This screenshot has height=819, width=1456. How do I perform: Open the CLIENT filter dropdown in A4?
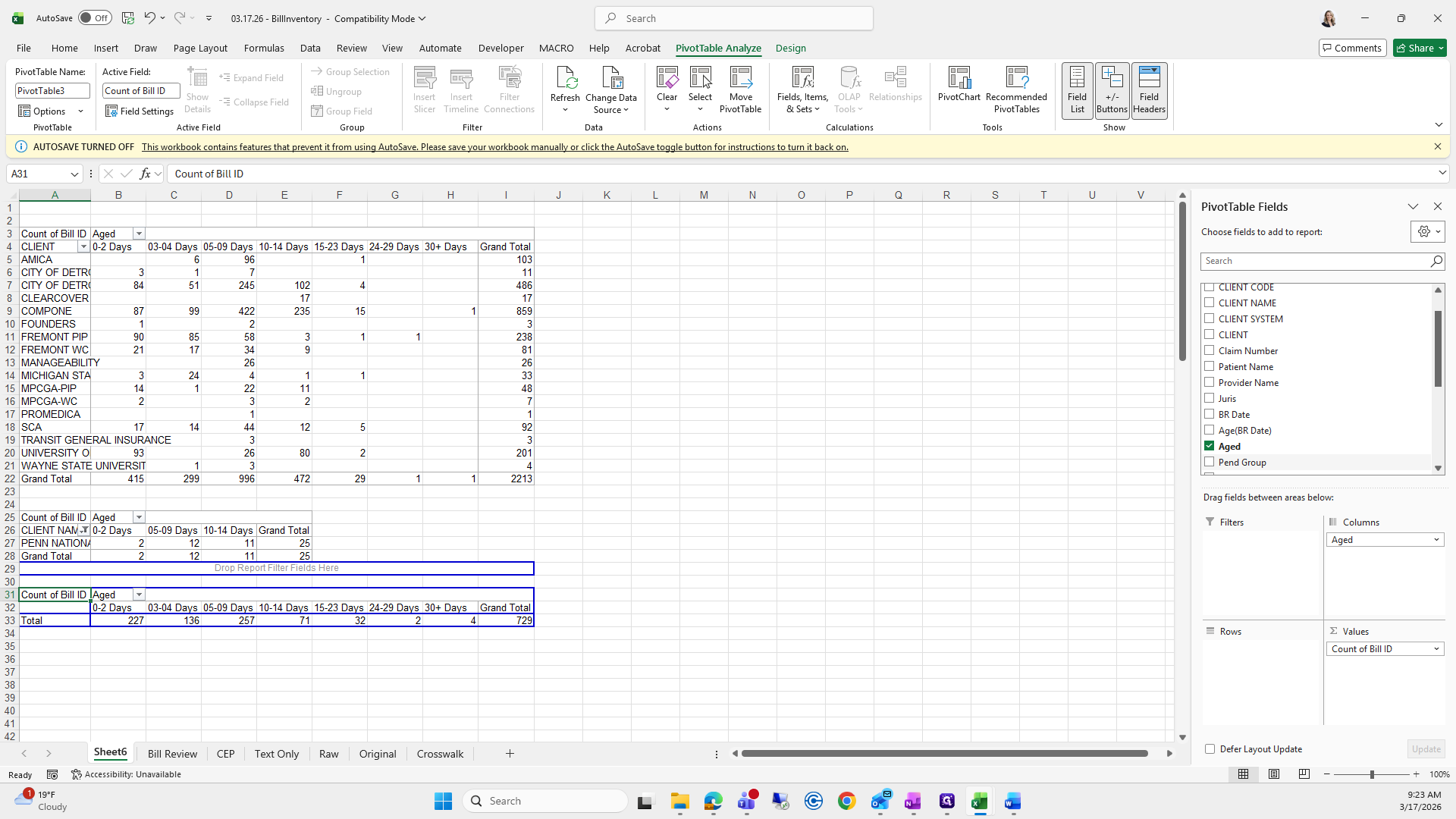(x=83, y=247)
